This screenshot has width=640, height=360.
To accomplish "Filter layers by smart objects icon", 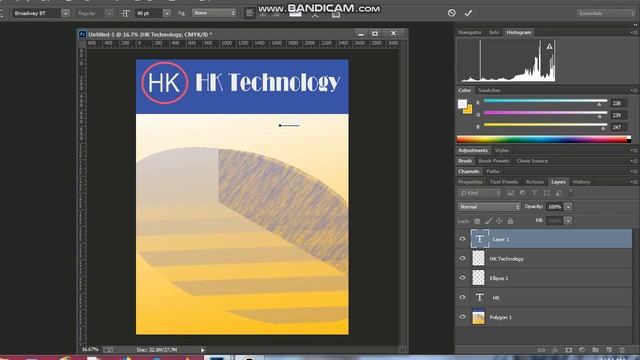I will point(558,193).
